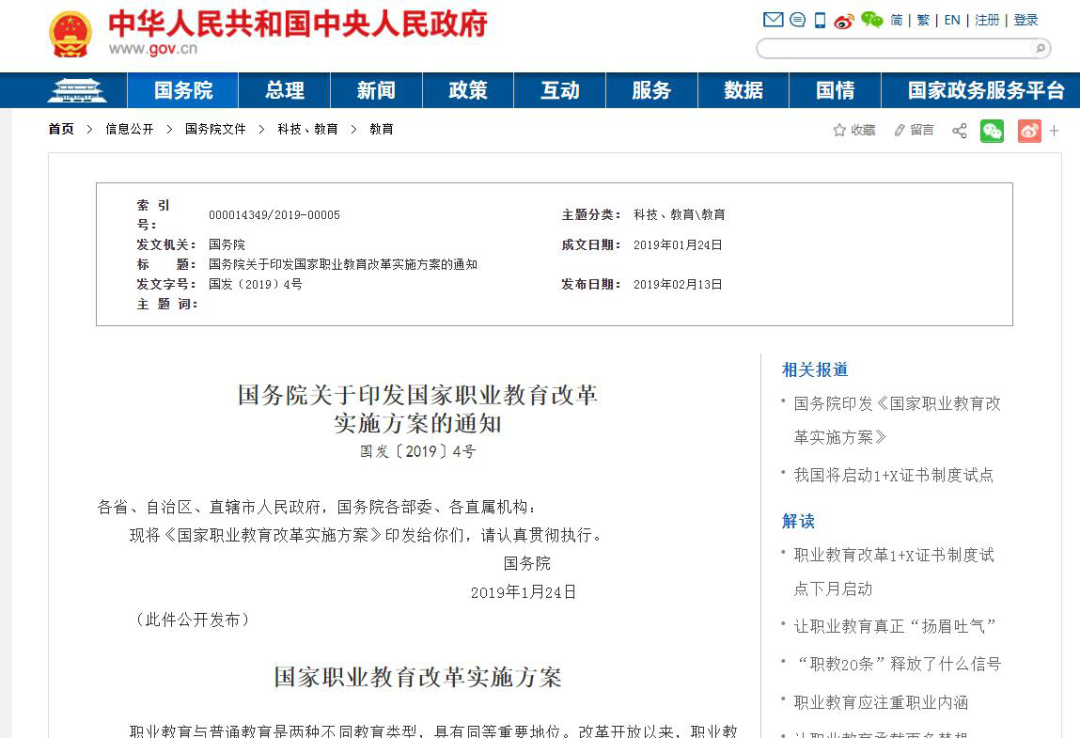Click the Tiananmen home icon in navbar
Screen dimensions: 1080x738
pyautogui.click(x=77, y=91)
